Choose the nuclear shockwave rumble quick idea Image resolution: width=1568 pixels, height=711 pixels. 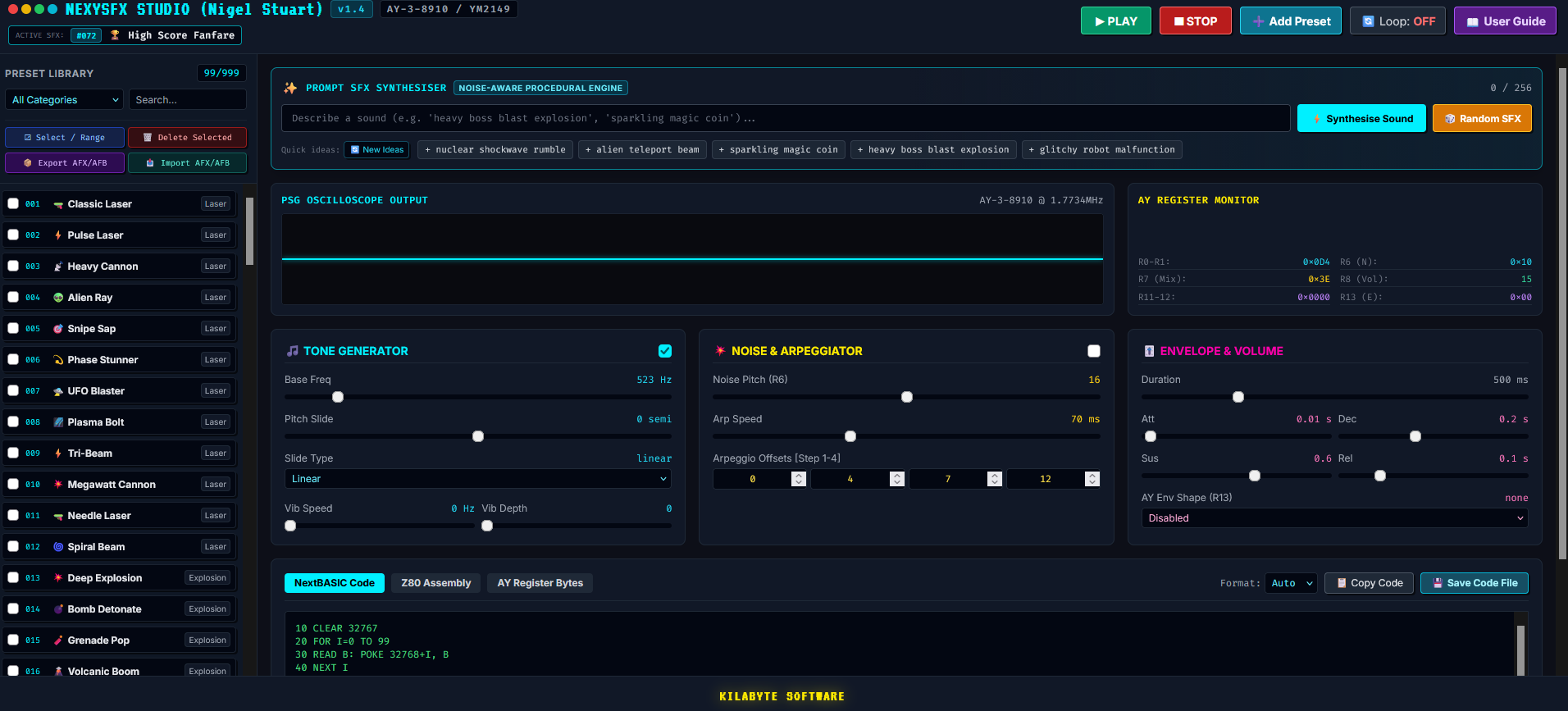495,149
